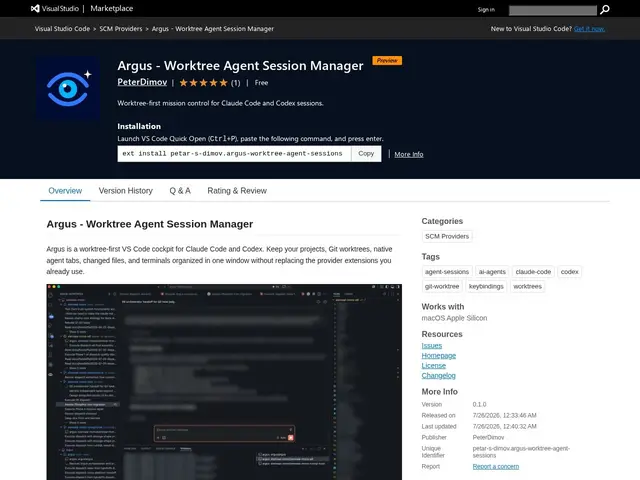Click the Argus breadcrumb entry
Image resolution: width=640 pixels, height=480 pixels.
[213, 29]
